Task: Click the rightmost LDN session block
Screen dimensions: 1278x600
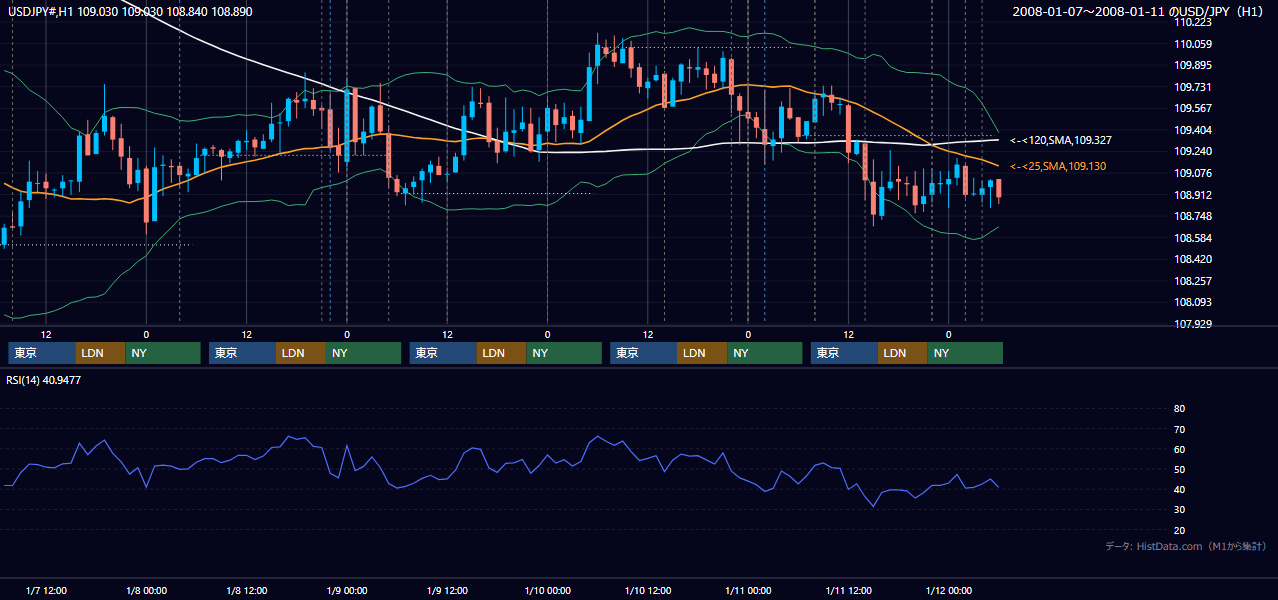Action: click(903, 353)
